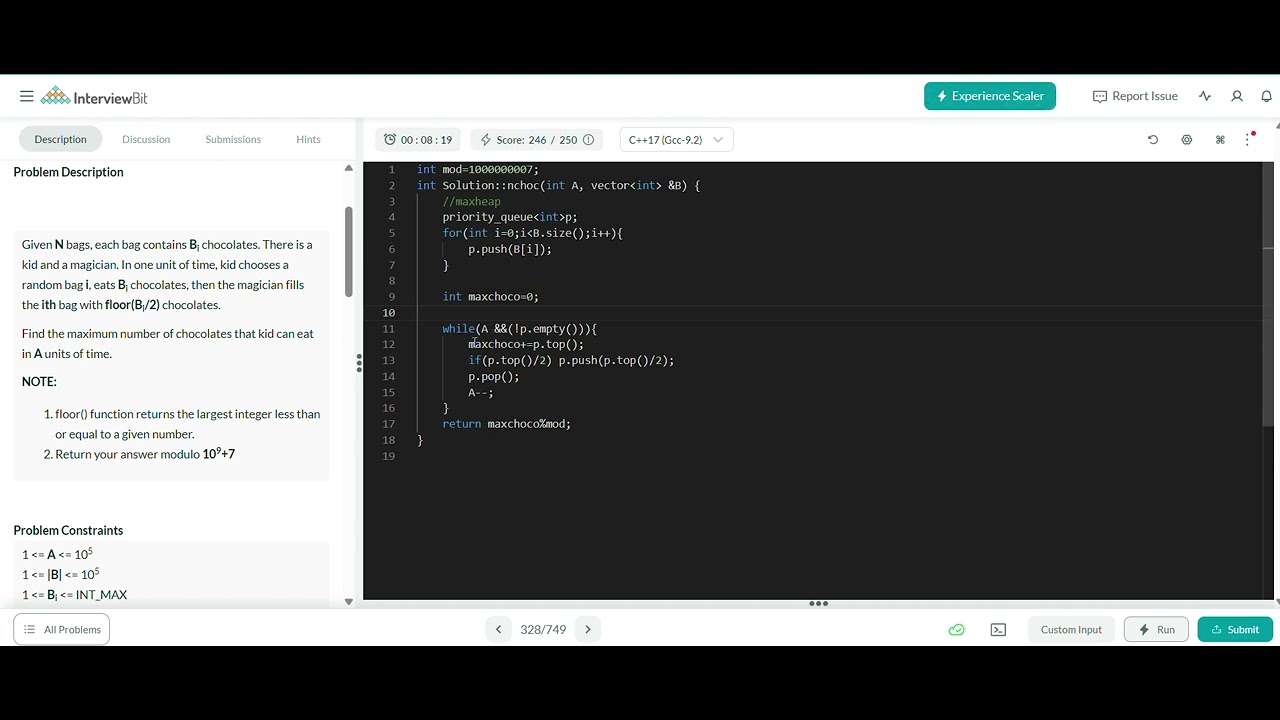Click code line 'return maxchoco%mod;'
The height and width of the screenshot is (720, 1280).
(x=507, y=424)
